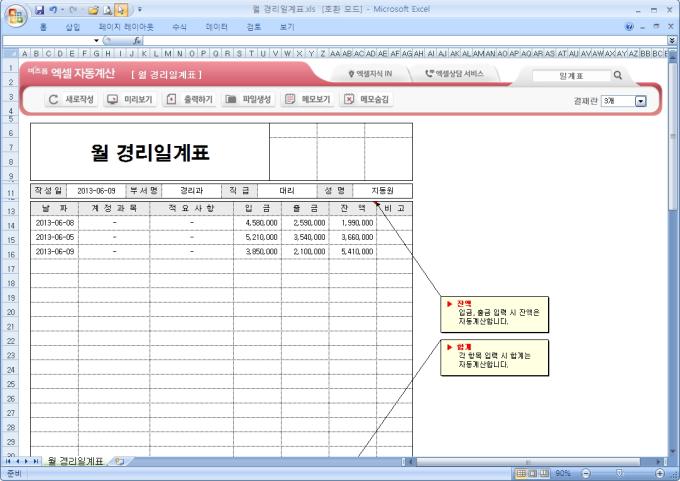Switch to the 페이지 레이아웃 tab
This screenshot has height=481, width=680.
[x=126, y=27]
